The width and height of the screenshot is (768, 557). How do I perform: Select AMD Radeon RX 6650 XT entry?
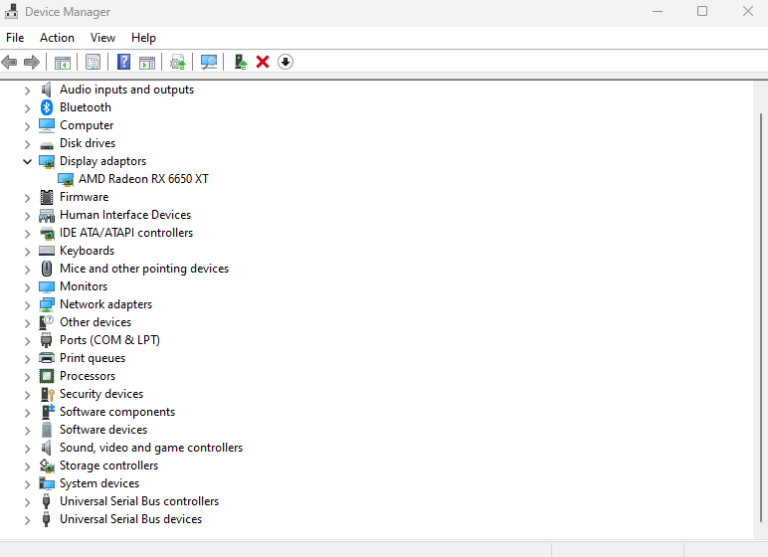tap(144, 179)
